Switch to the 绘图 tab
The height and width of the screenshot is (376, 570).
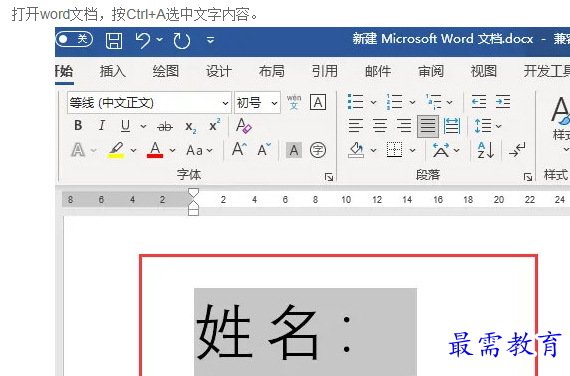click(x=166, y=71)
